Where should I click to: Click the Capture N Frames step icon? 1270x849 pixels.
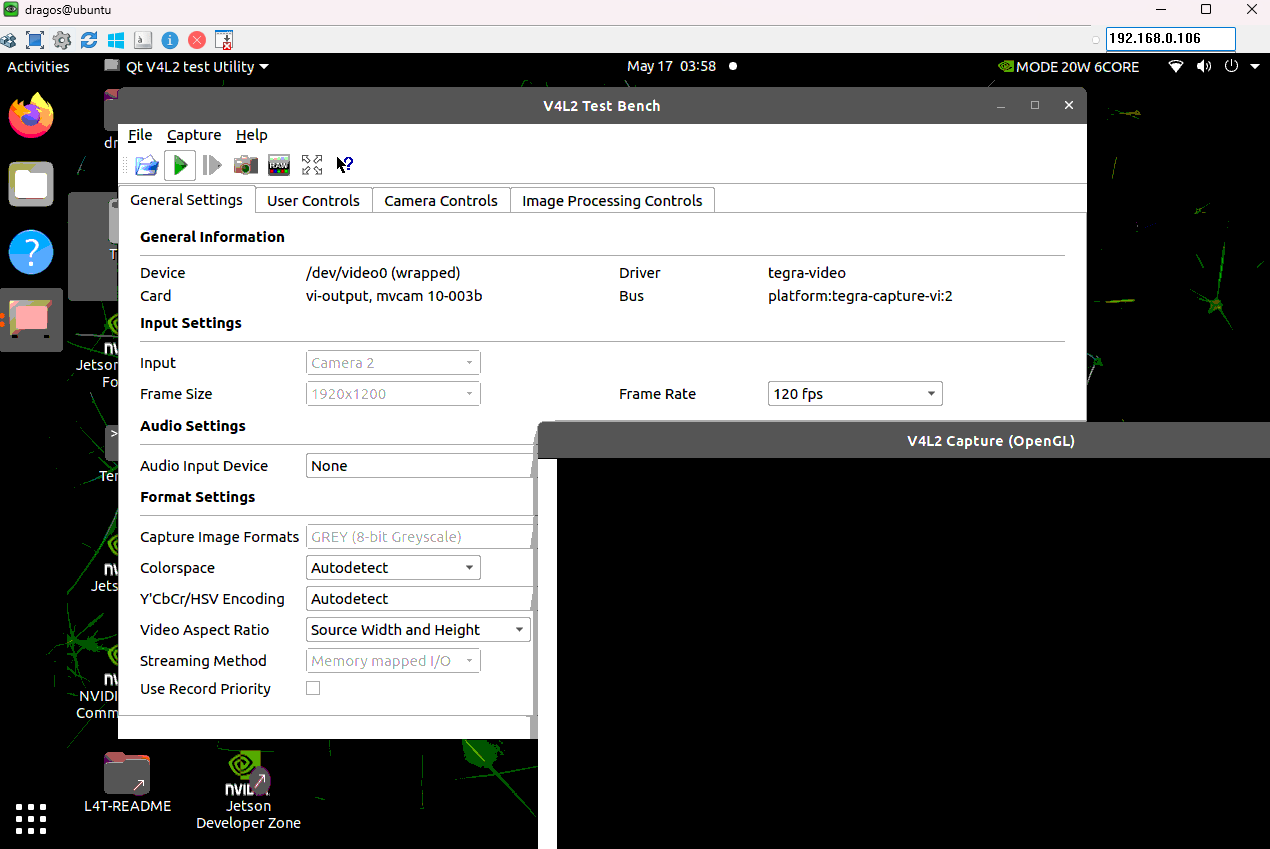pos(212,165)
